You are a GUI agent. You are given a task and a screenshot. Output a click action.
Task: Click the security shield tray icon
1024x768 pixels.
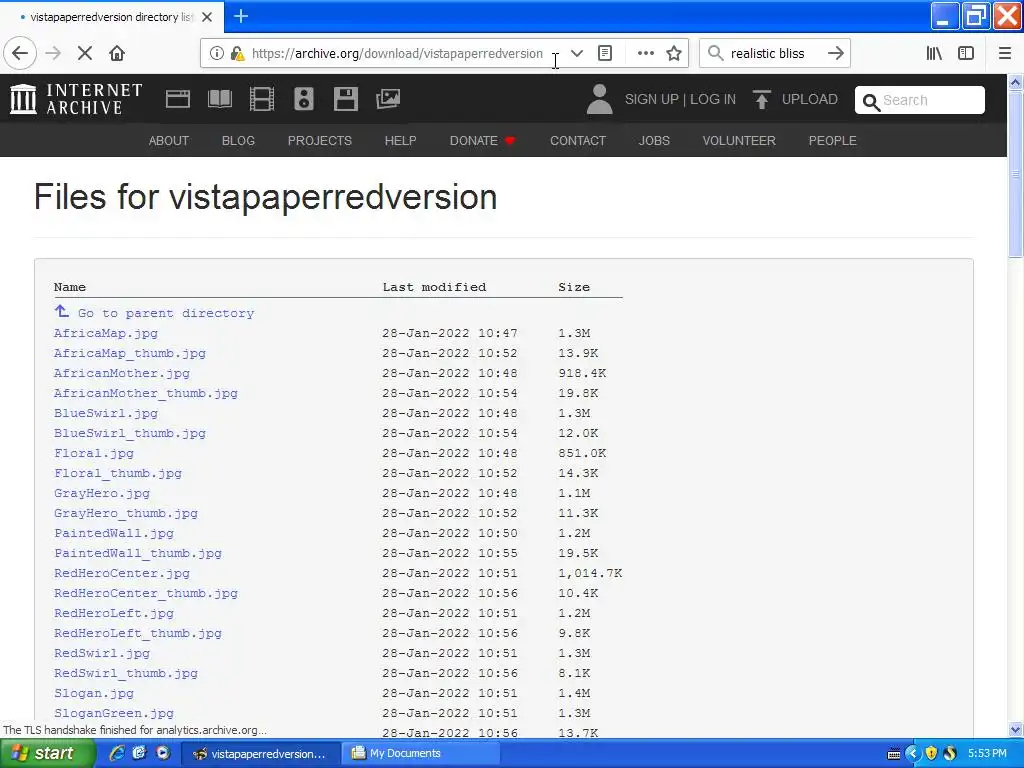coord(931,753)
